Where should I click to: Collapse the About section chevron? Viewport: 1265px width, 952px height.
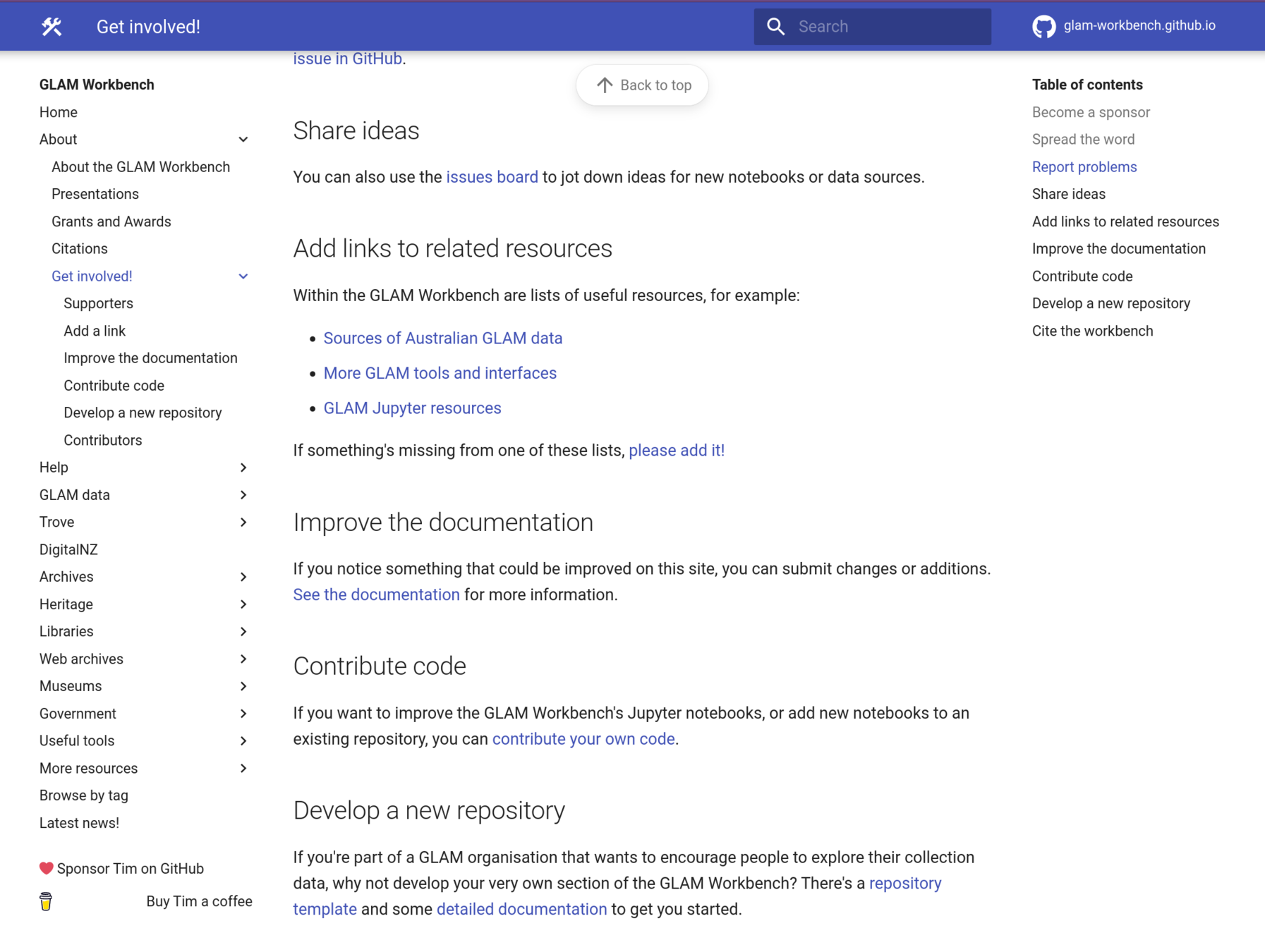(x=243, y=140)
